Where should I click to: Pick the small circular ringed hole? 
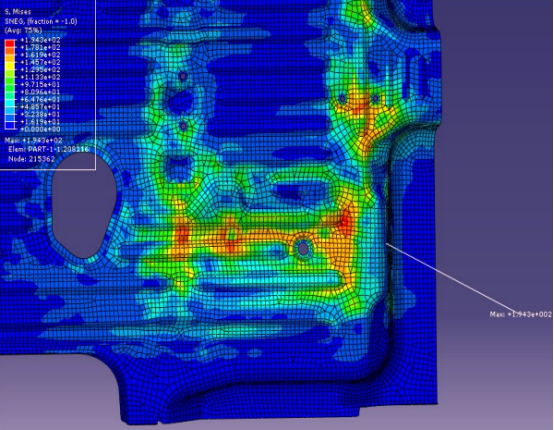[303, 248]
